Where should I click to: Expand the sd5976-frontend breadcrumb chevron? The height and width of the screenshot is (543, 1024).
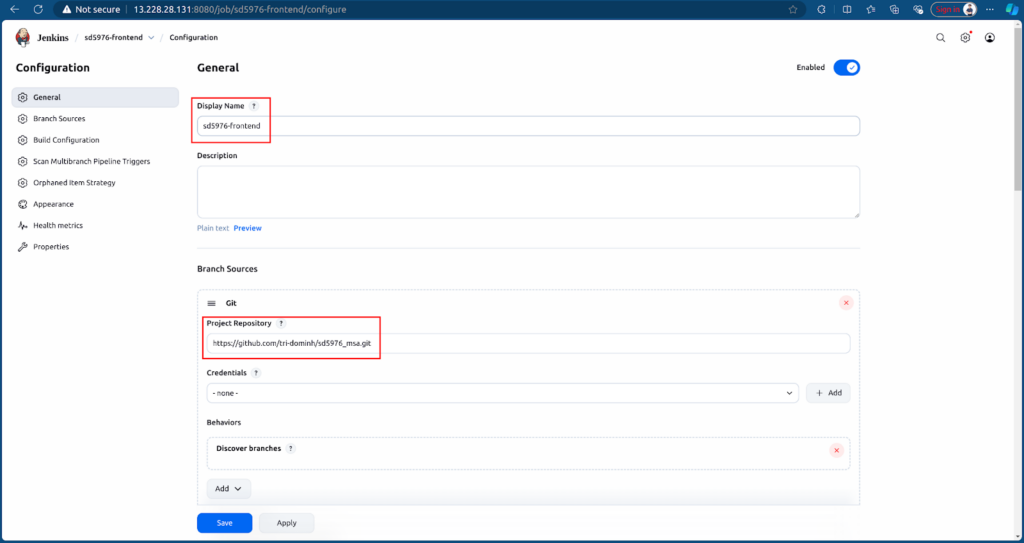point(151,38)
